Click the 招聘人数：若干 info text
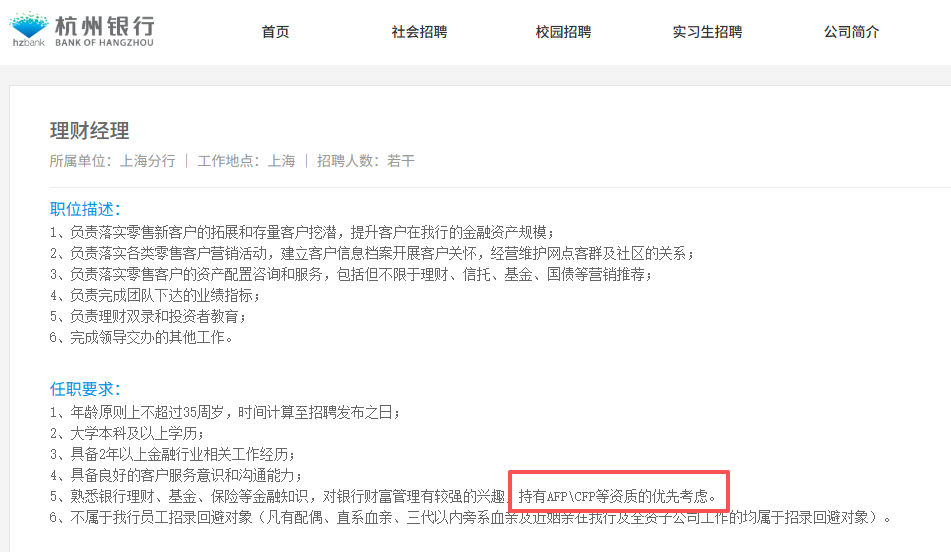The image size is (951, 552). point(366,161)
